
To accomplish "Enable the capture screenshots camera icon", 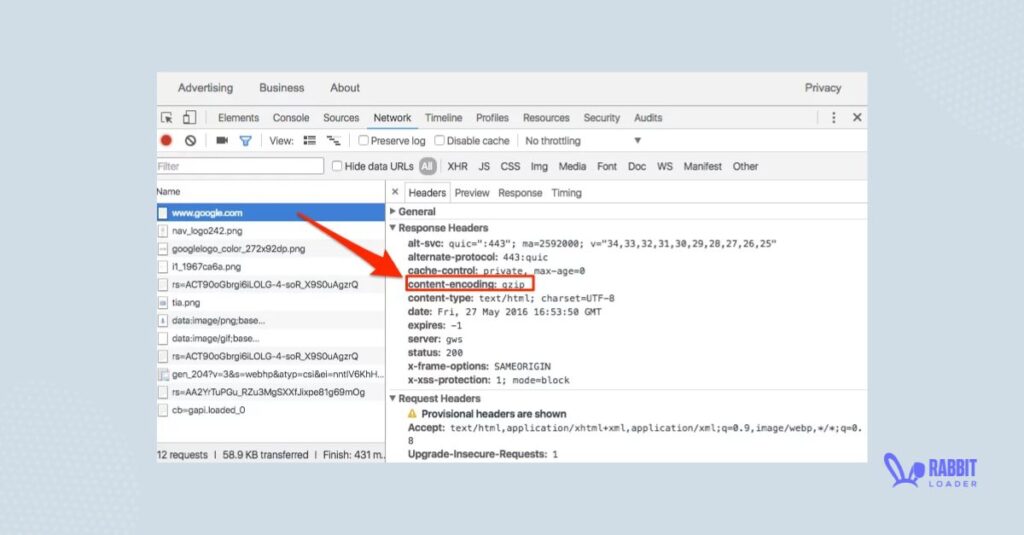I will point(222,140).
